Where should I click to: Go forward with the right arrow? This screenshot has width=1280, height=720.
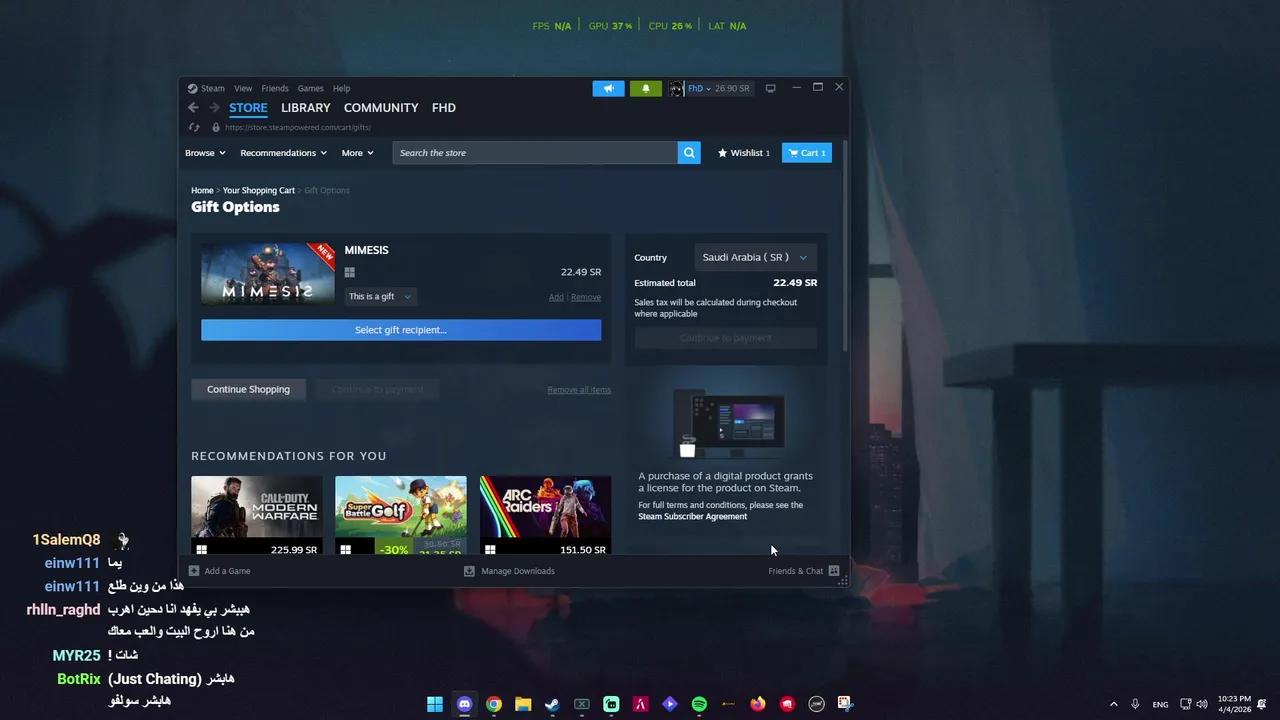tap(214, 108)
